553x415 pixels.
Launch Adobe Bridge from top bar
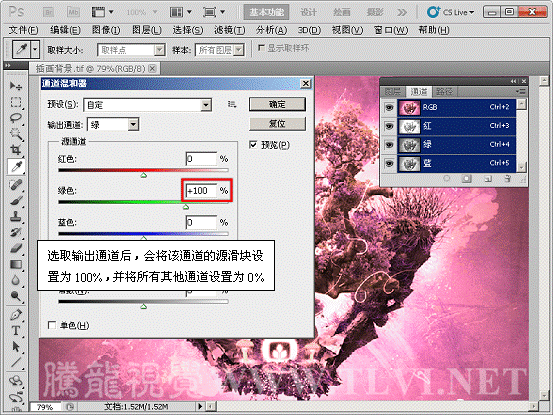click(x=48, y=12)
